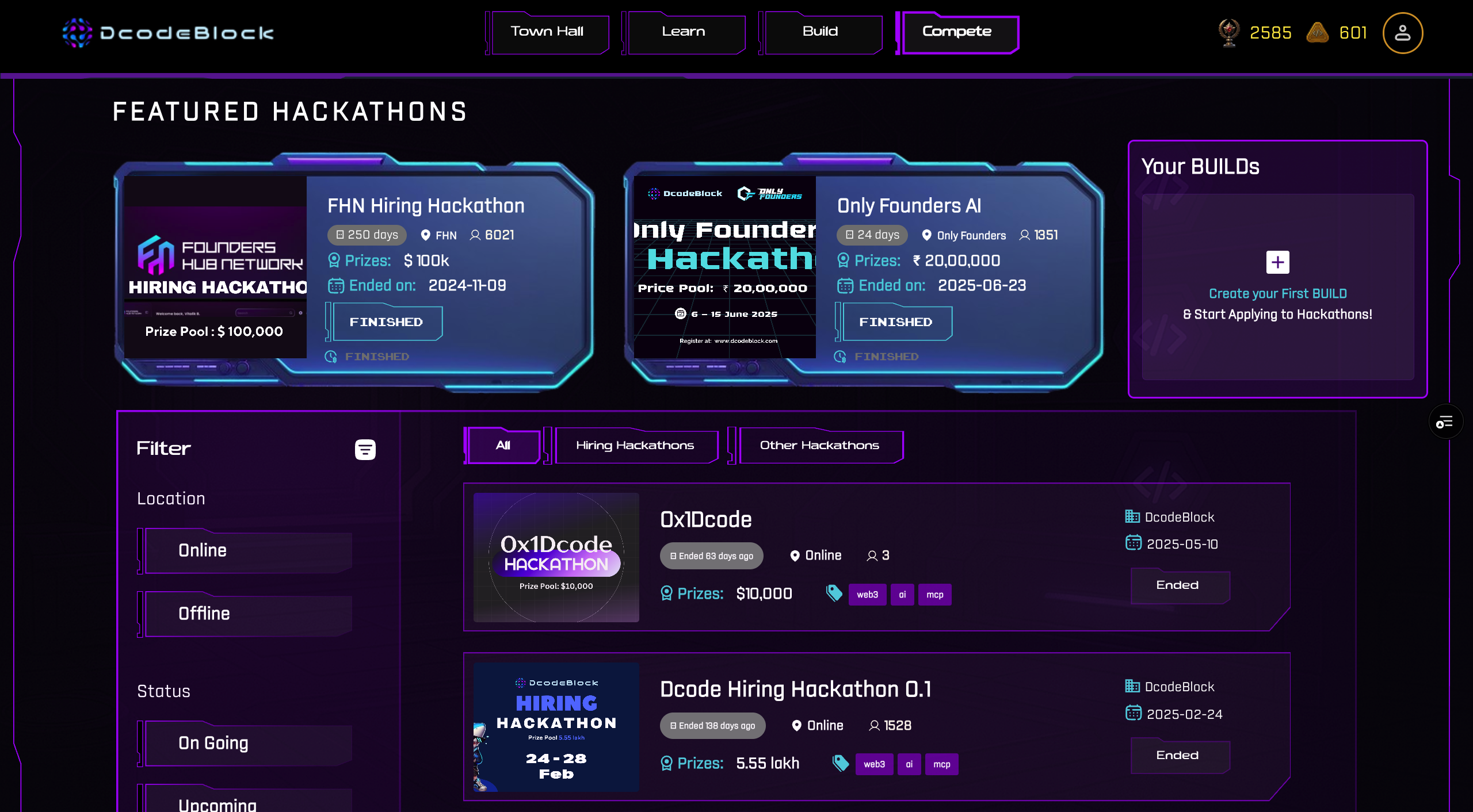Image resolution: width=1473 pixels, height=812 pixels.
Task: Click the web3 tag in Dcode Hiring row
Action: click(x=874, y=764)
